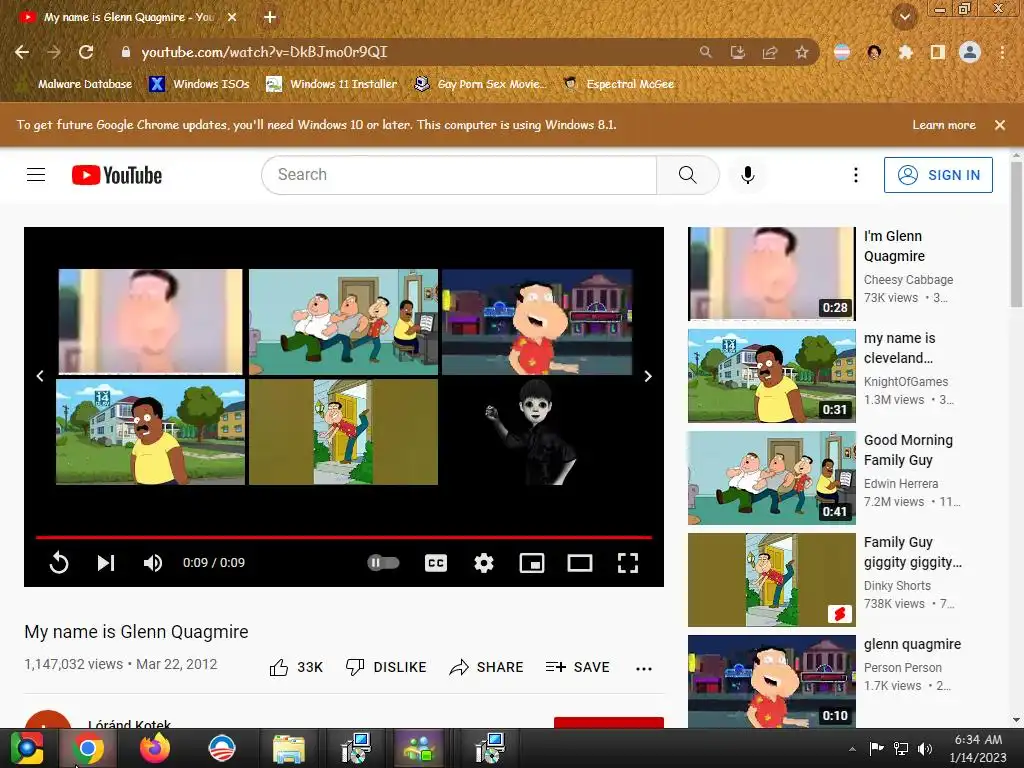Click the search magnifier button
Image resolution: width=1024 pixels, height=768 pixels.
tap(688, 175)
